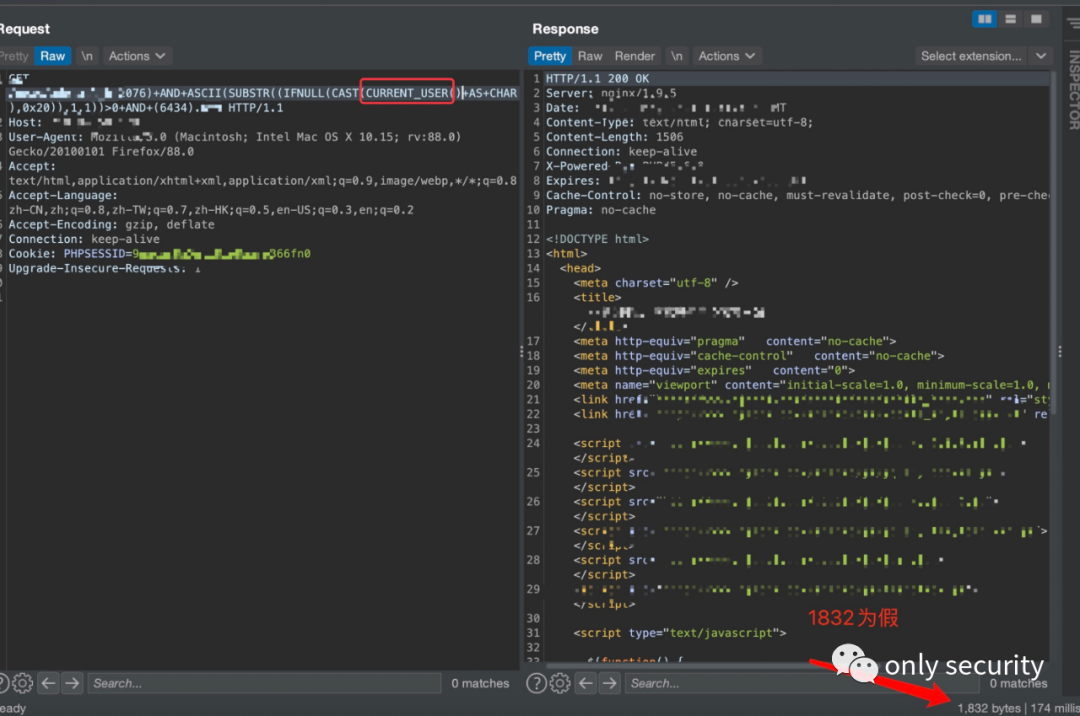Open Response search settings gear icon
The image size is (1080, 716).
pyautogui.click(x=560, y=683)
